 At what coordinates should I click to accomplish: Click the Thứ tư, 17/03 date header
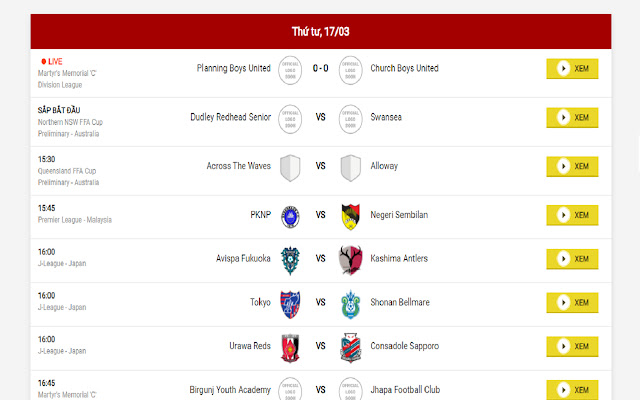point(320,32)
